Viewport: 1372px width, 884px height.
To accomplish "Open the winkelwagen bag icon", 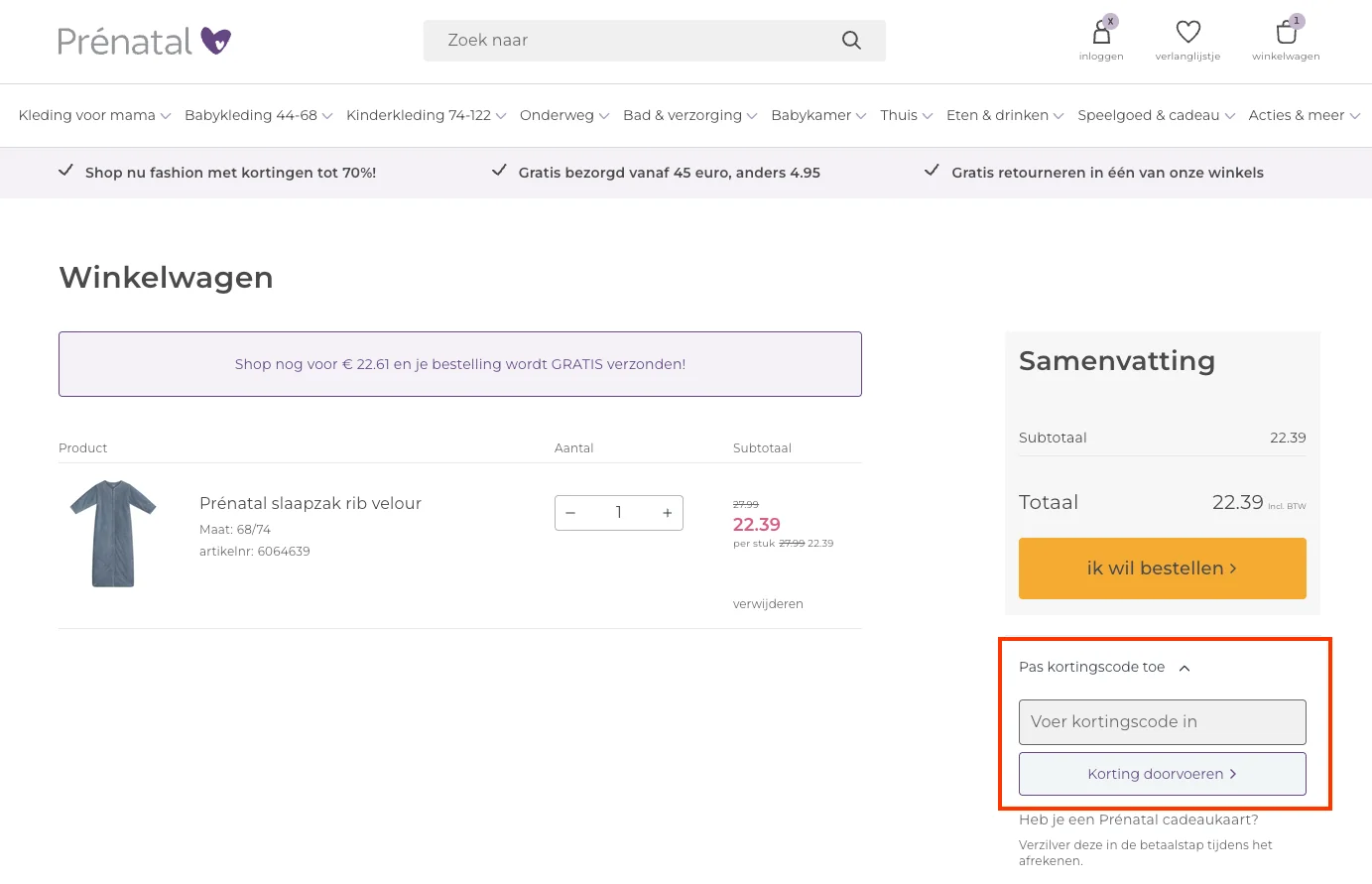I will pos(1286,34).
